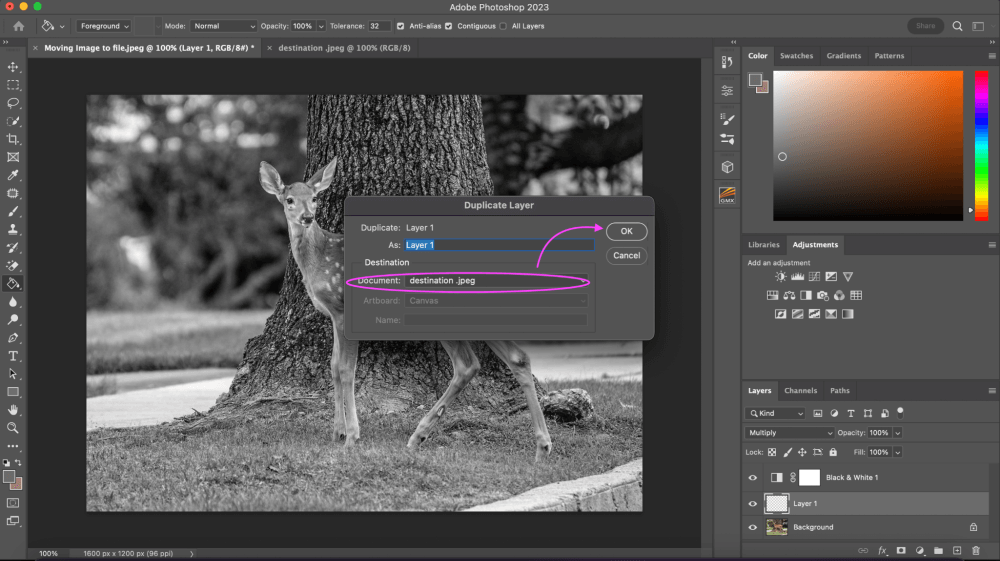Viewport: 1000px width, 561px height.
Task: Open the Multiply blend mode dropdown
Action: [789, 433]
